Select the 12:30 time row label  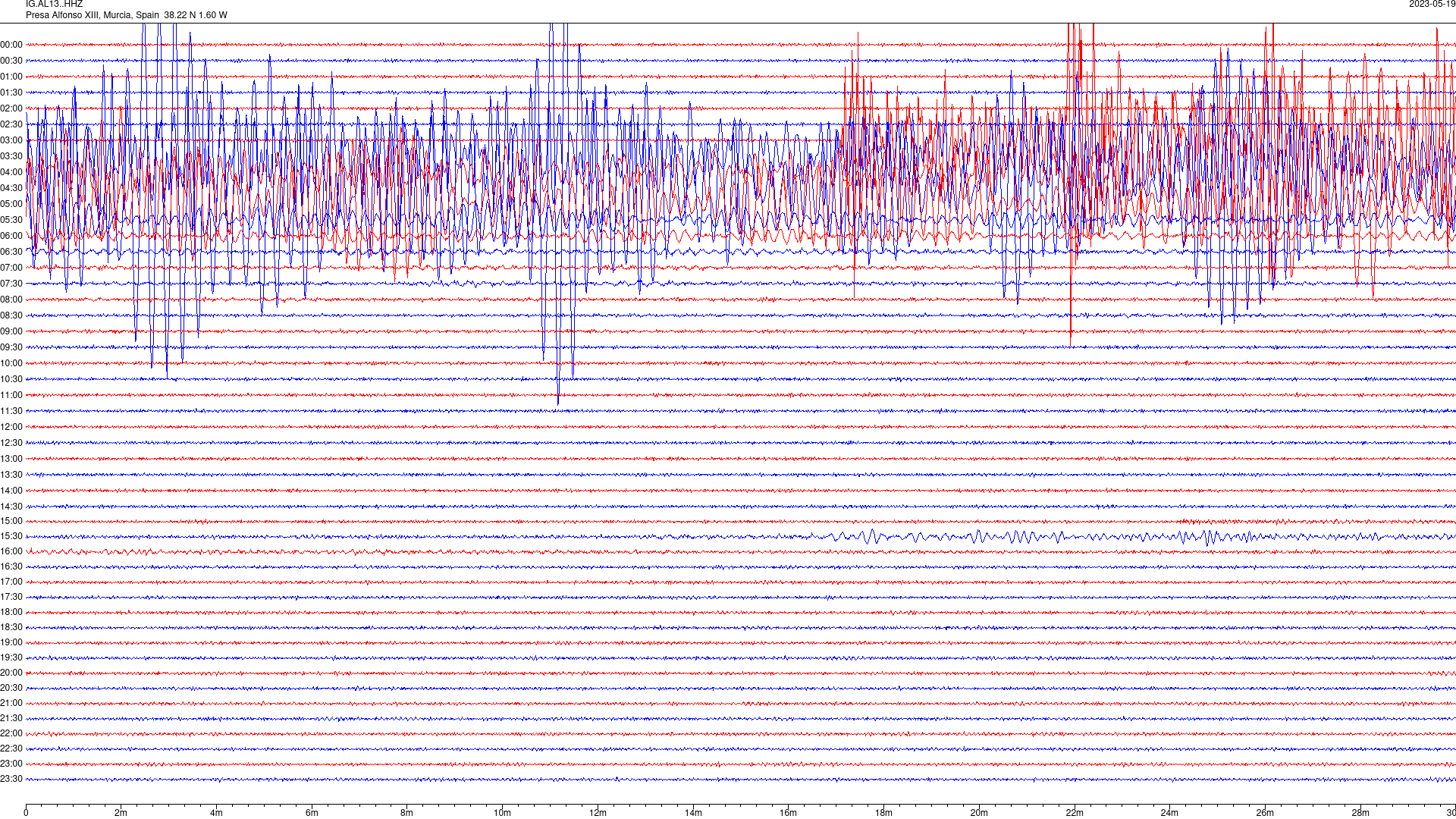11,443
